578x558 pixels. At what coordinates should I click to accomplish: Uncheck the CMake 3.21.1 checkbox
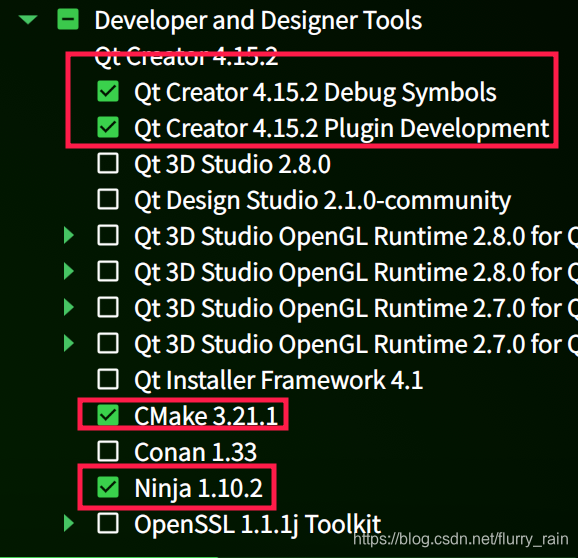coord(108,415)
